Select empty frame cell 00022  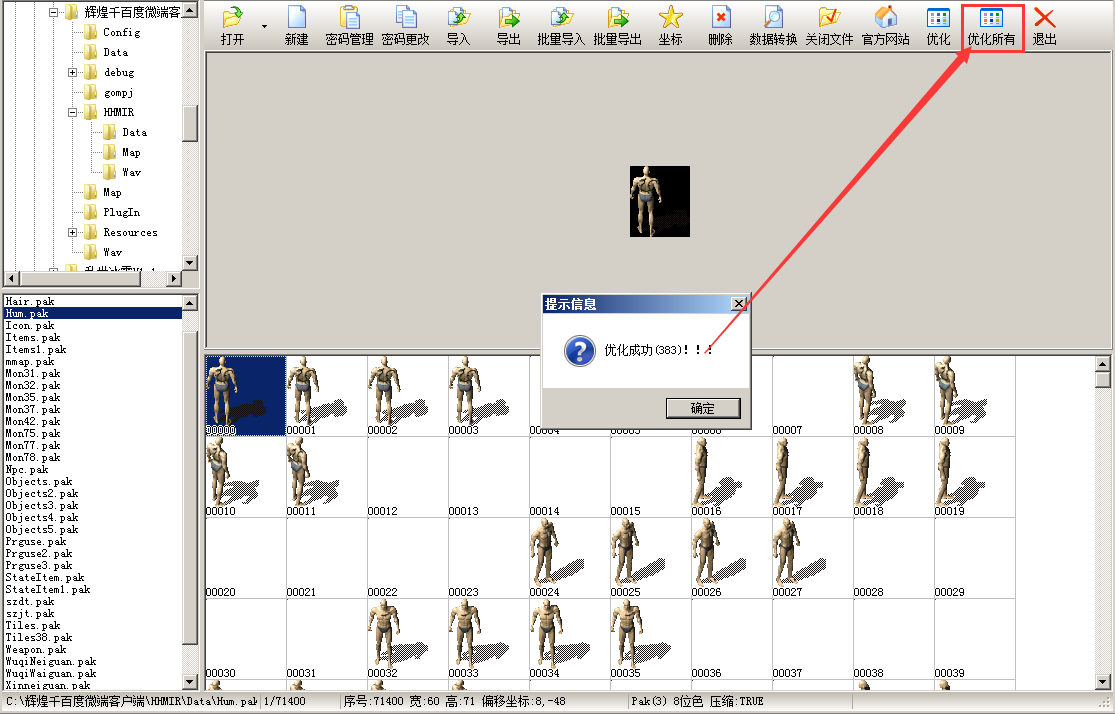point(407,558)
